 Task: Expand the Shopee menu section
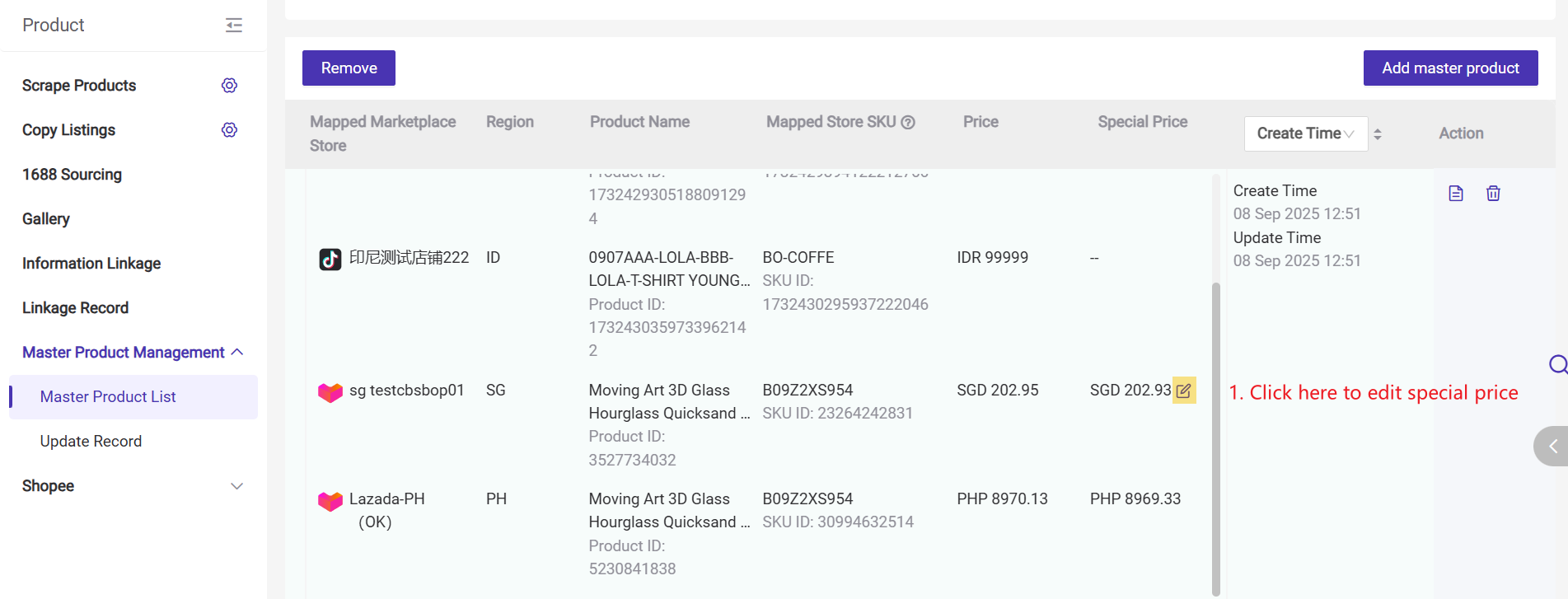click(236, 486)
